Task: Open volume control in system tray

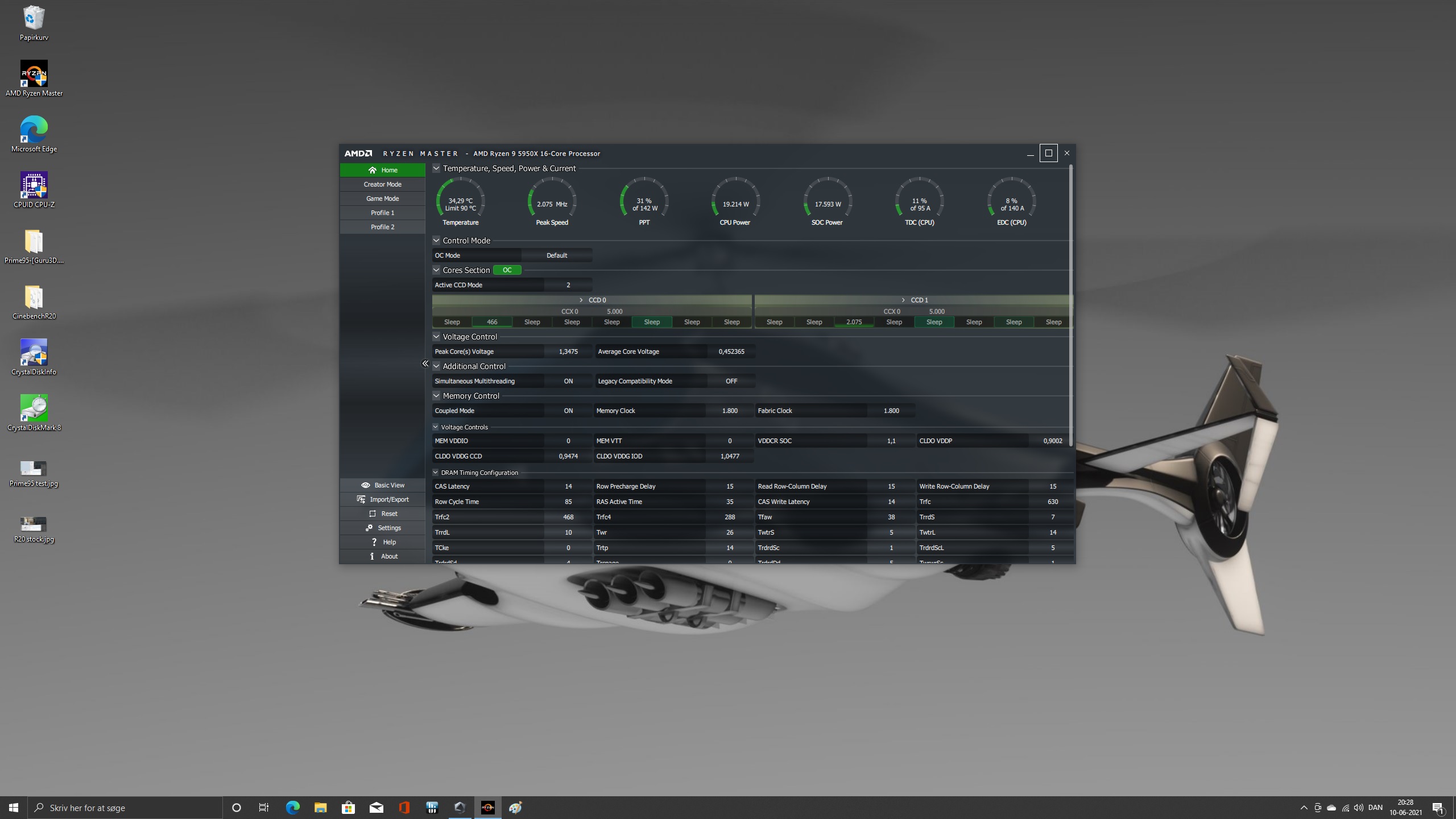Action: pyautogui.click(x=1359, y=808)
